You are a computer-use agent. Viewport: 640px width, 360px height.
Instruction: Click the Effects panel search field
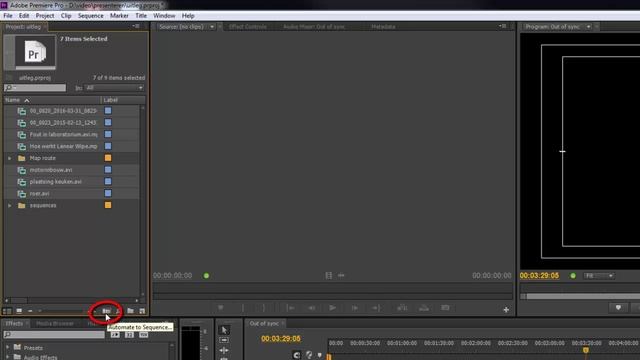point(54,335)
